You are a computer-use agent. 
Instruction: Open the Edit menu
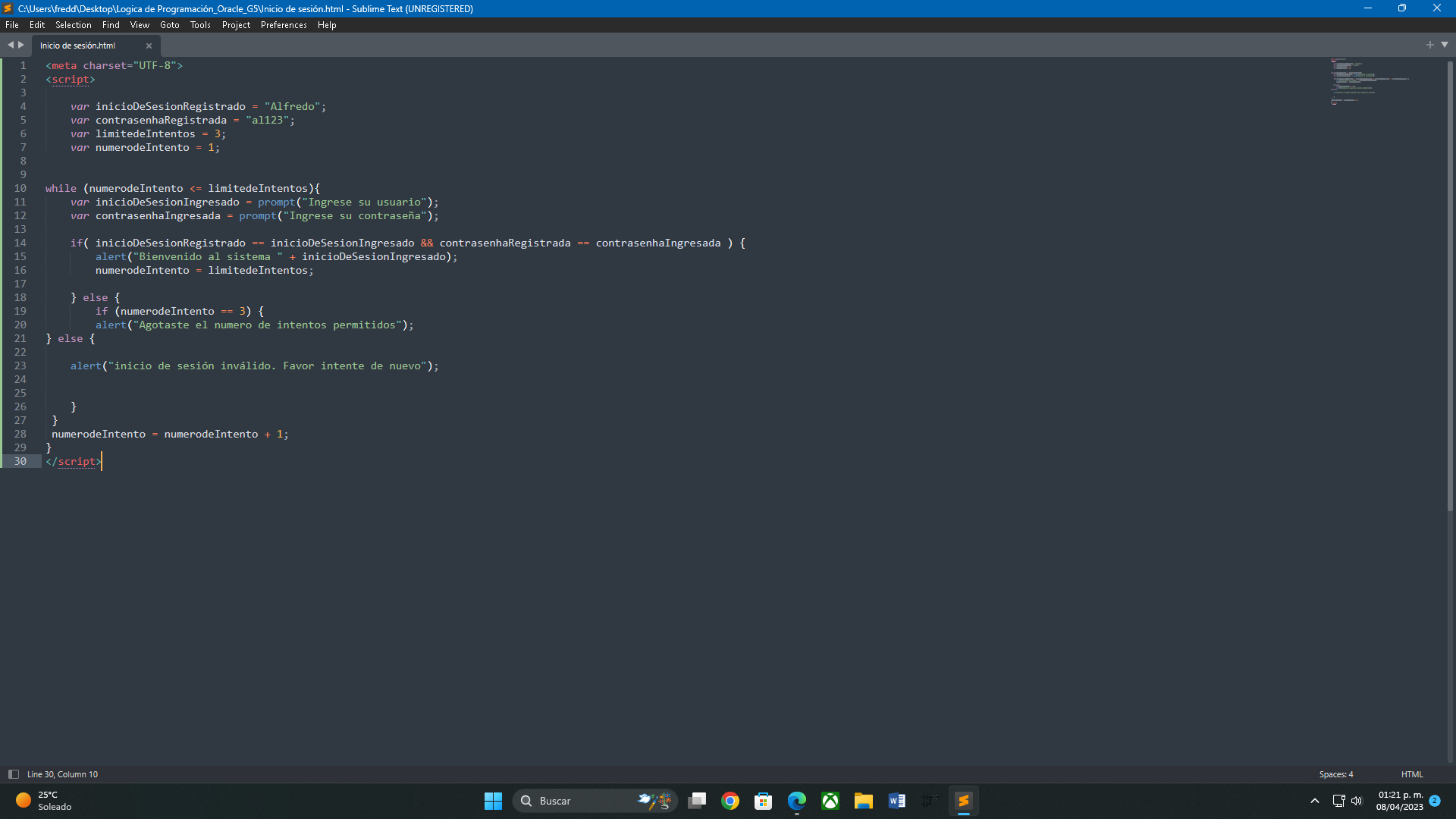[37, 25]
